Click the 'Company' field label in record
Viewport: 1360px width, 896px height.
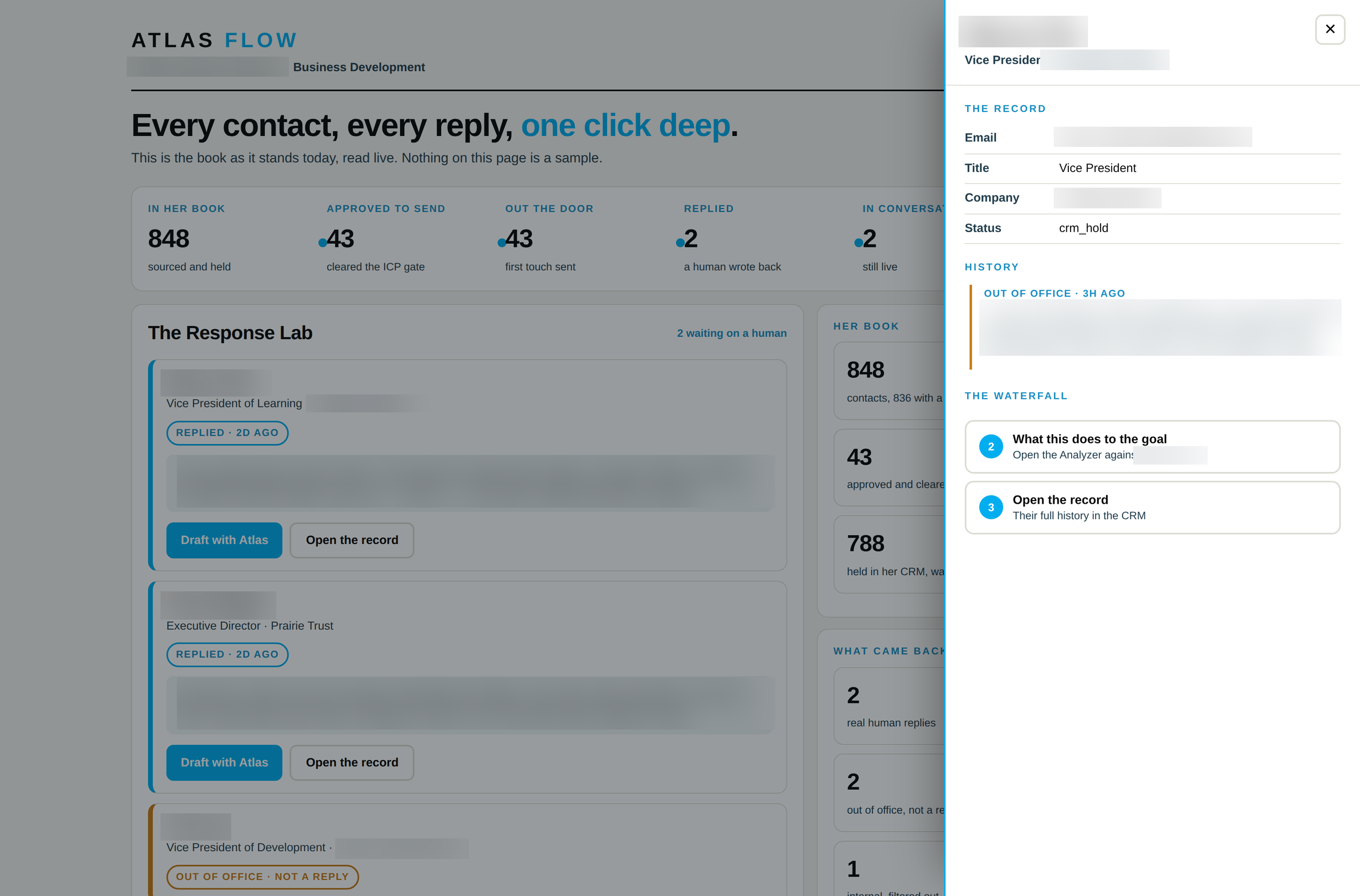991,197
